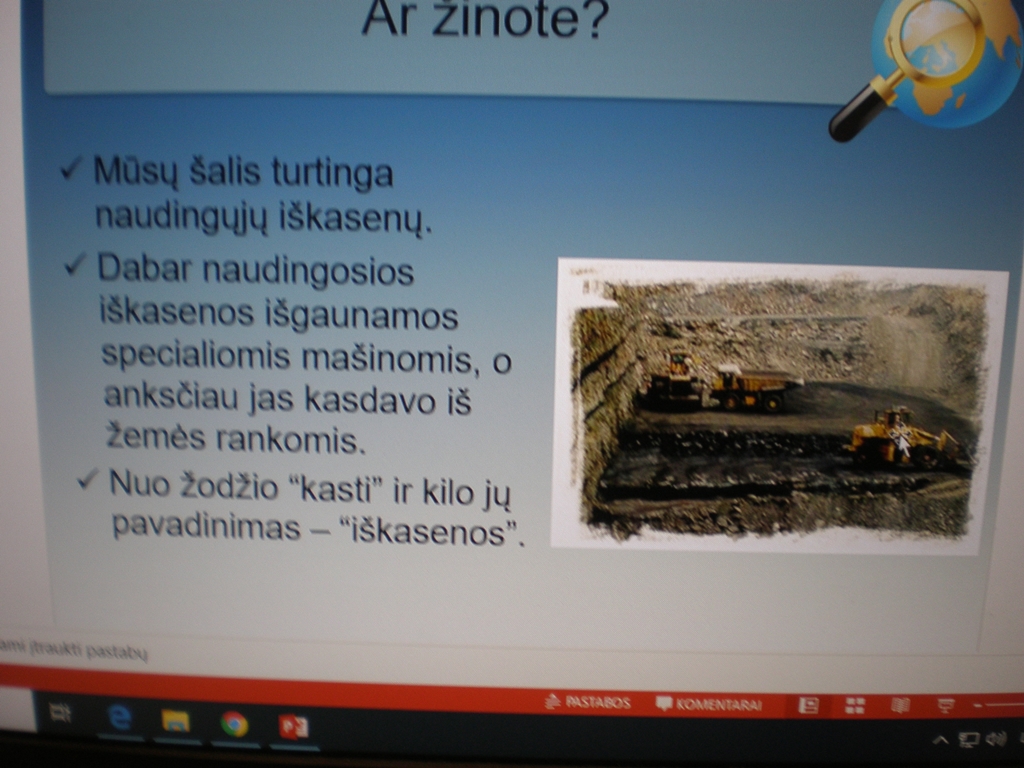Start the slide show from the status bar
The height and width of the screenshot is (768, 1024).
click(x=945, y=705)
